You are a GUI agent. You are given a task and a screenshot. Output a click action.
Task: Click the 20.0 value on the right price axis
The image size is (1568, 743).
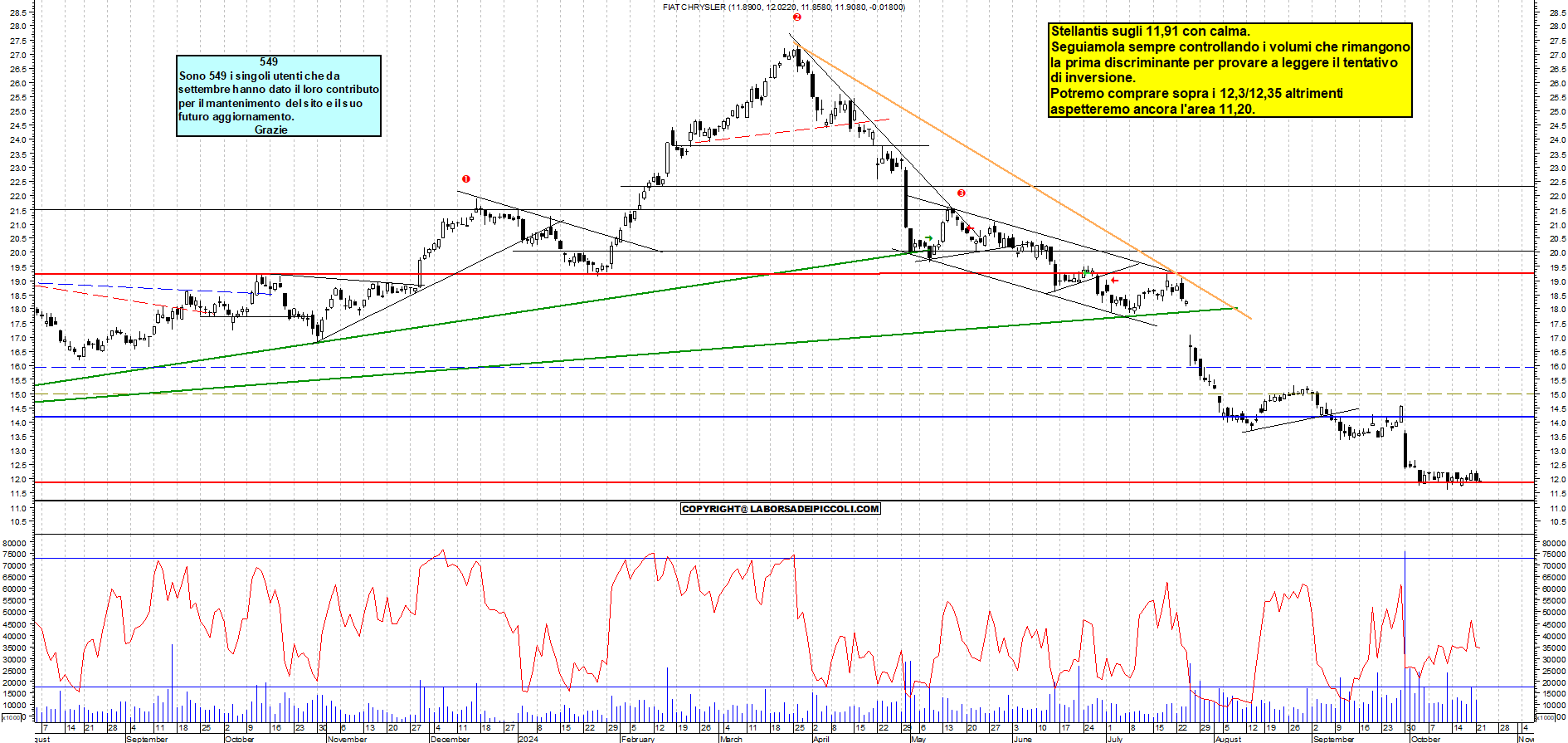coord(1557,253)
